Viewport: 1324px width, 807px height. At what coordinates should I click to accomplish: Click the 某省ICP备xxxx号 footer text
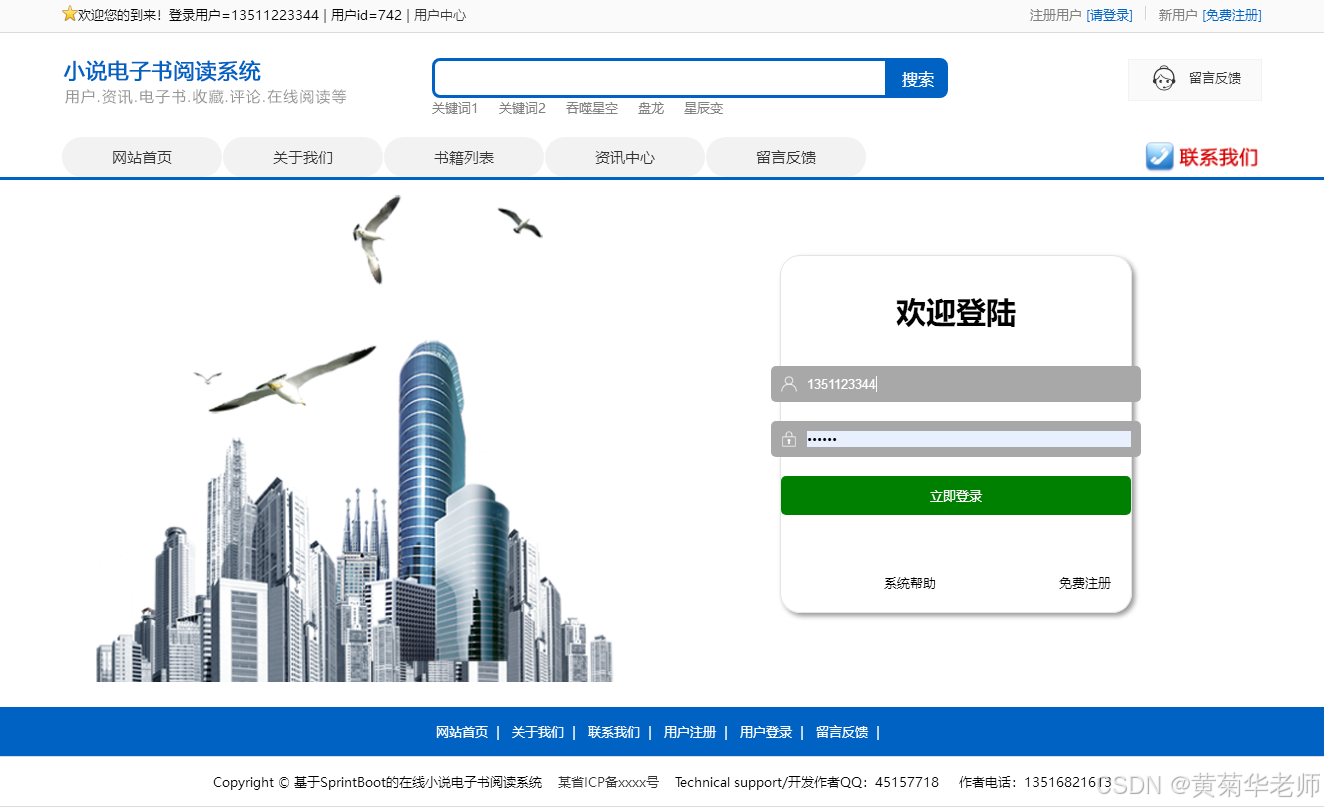608,782
